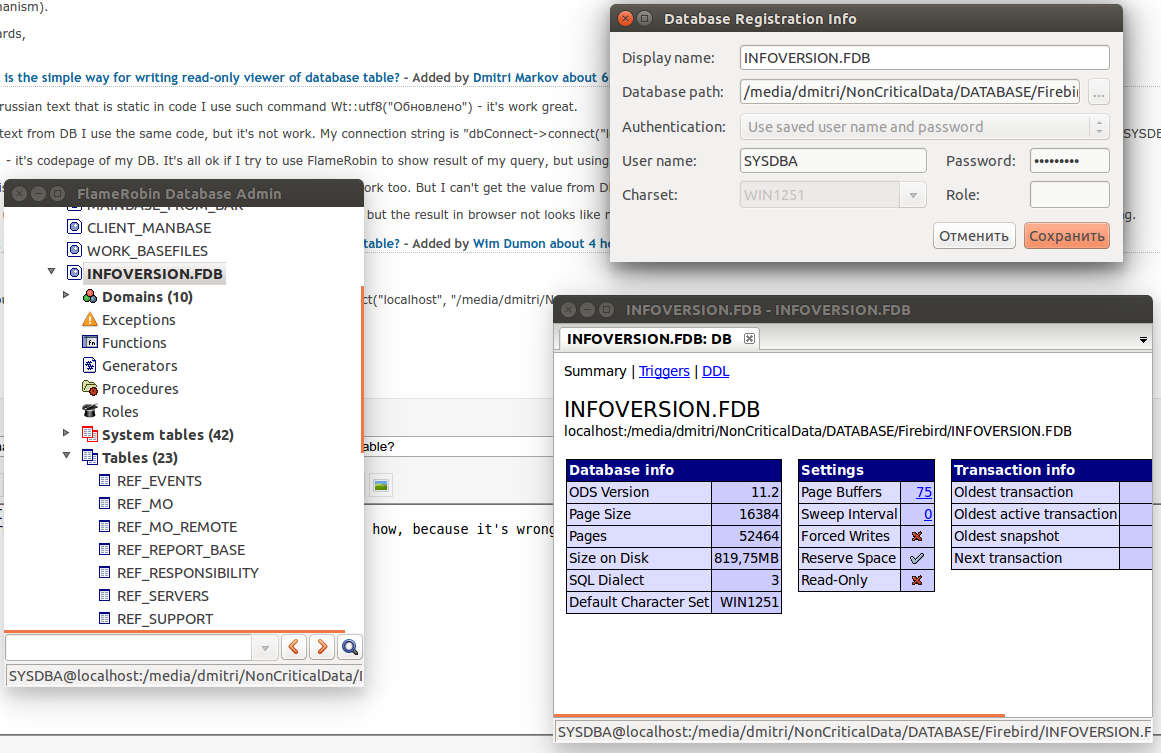Click the REF_MO_REMOTE table icon
The image size is (1161, 753).
point(104,526)
